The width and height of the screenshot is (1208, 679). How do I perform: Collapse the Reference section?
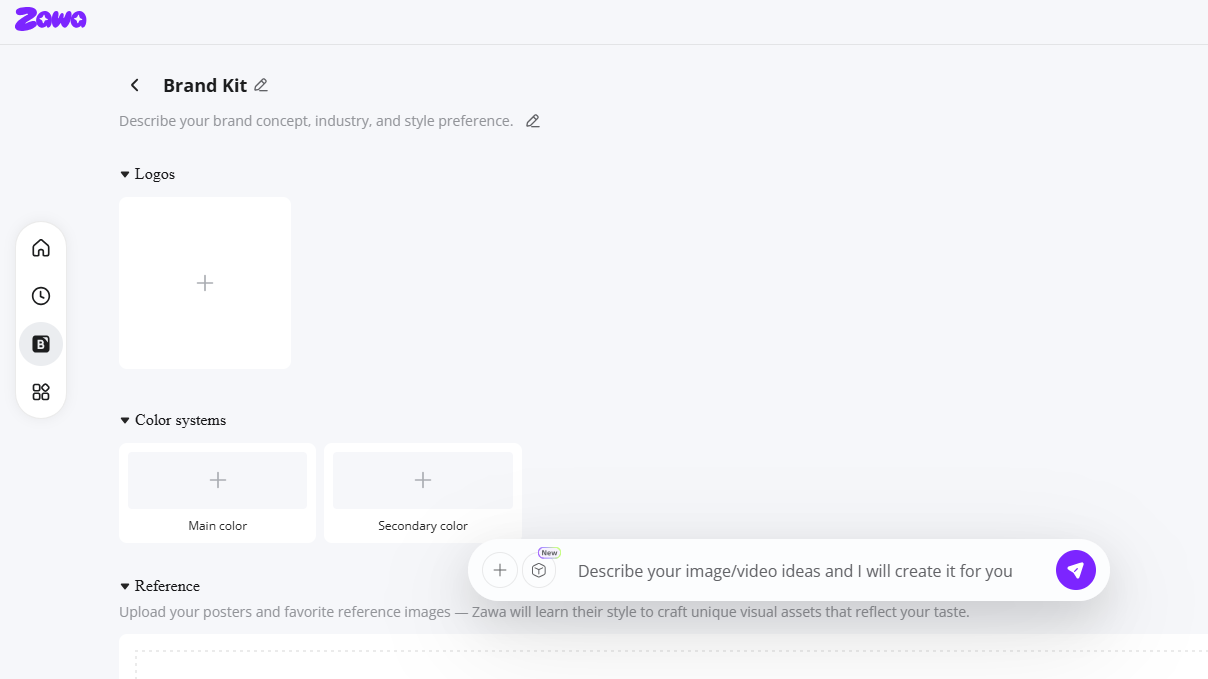tap(125, 587)
